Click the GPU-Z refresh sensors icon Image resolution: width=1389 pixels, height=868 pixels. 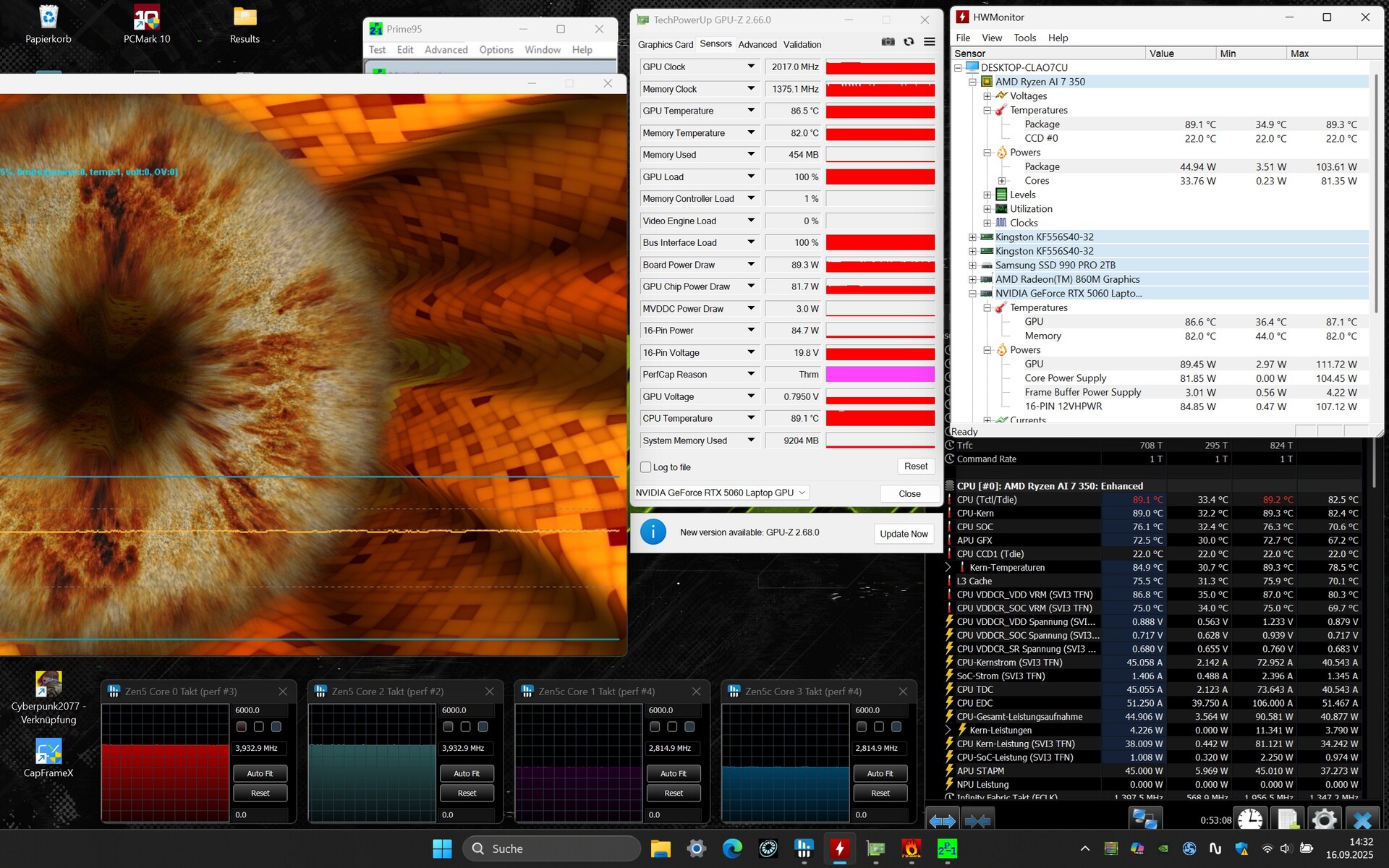click(909, 42)
